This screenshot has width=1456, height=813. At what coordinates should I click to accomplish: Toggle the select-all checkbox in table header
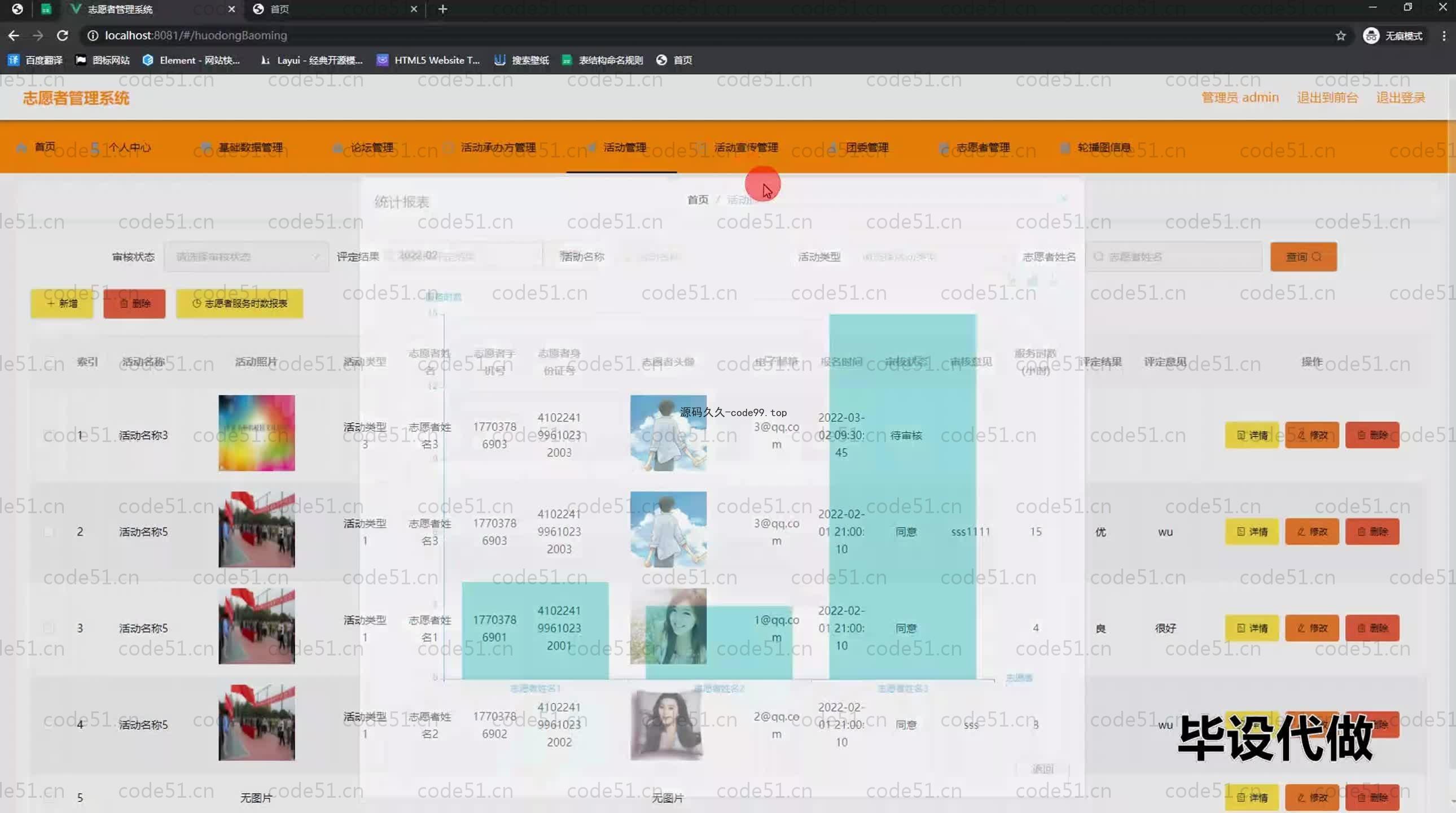pos(49,362)
